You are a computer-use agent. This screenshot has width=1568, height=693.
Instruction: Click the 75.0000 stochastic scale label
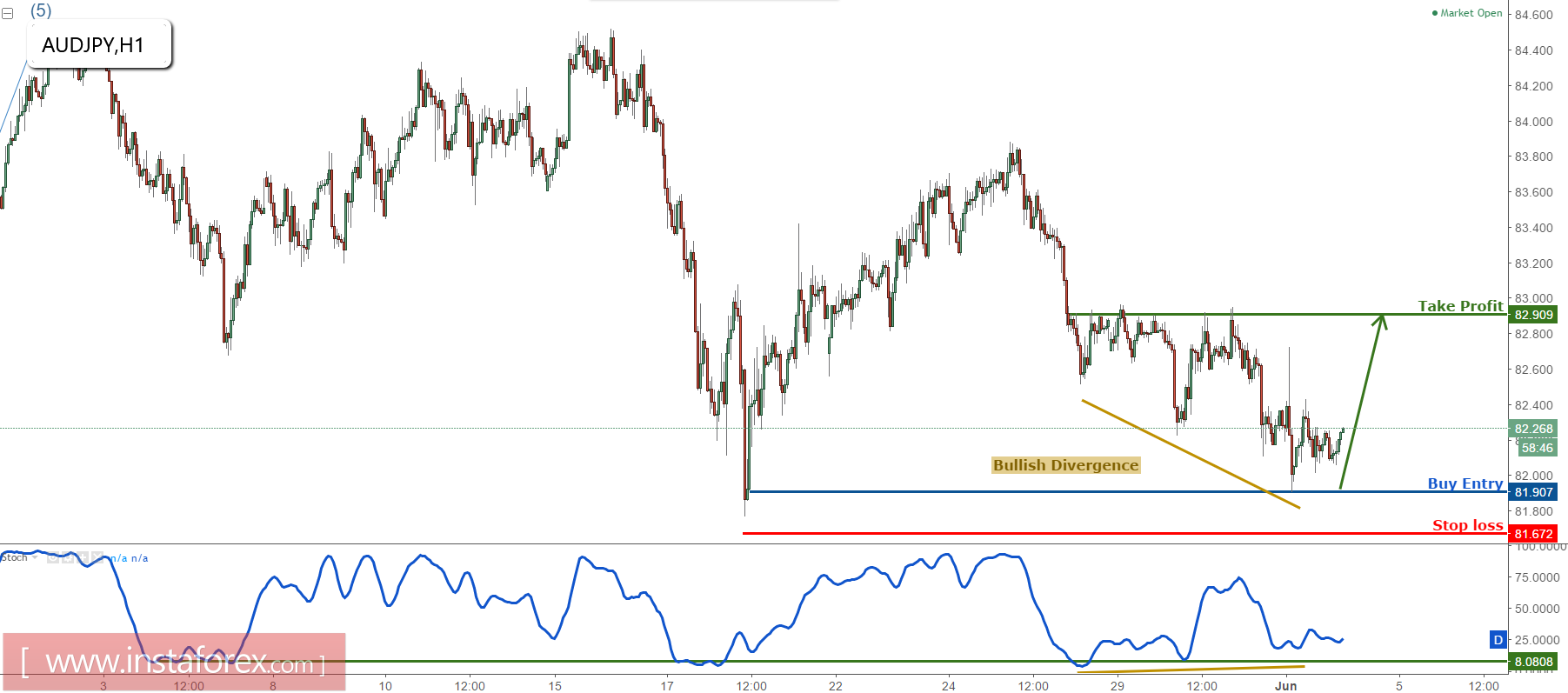coord(1537,577)
